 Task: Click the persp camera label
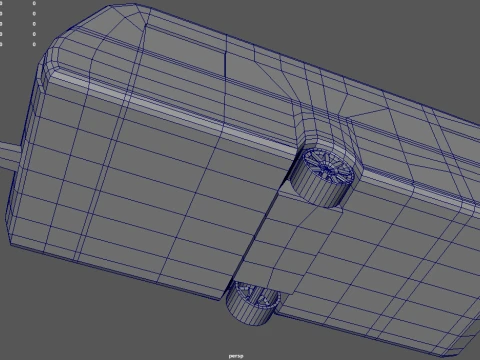236,356
